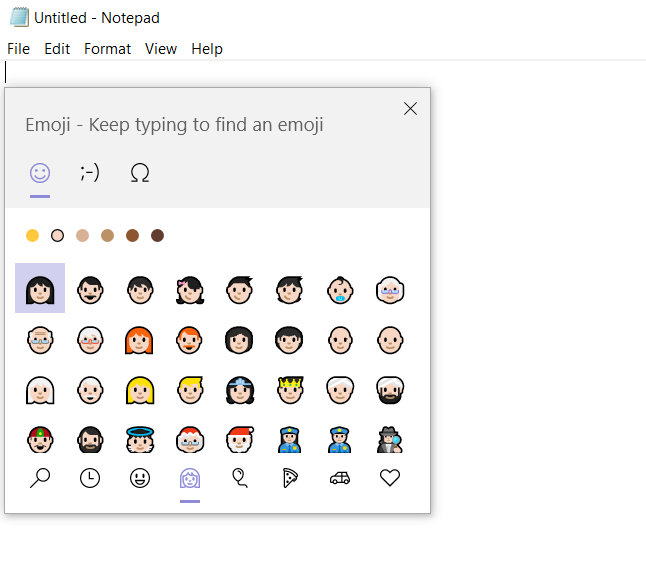
Task: Choose the medium skin tone swatch
Action: (108, 236)
